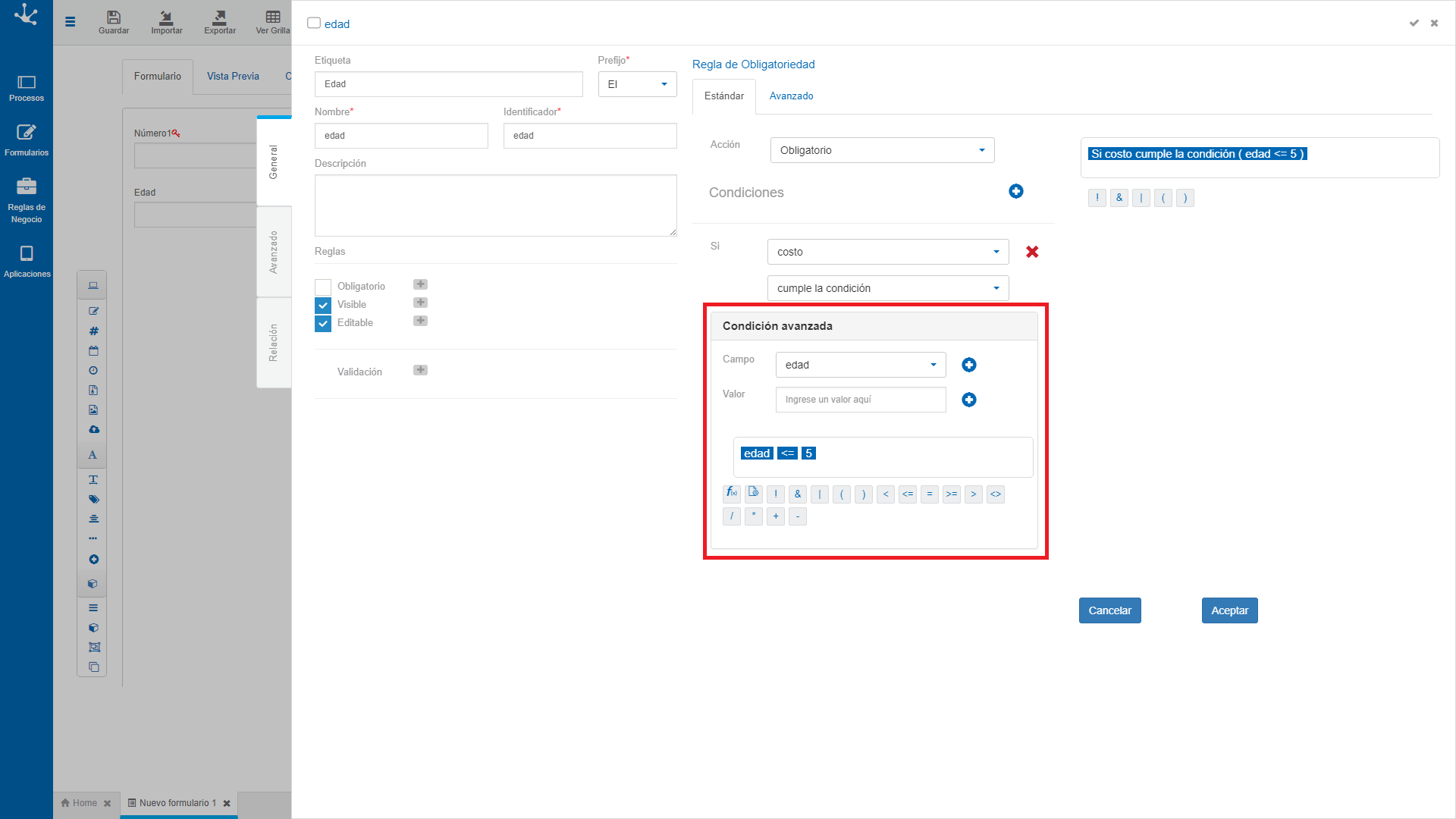Viewport: 1456px width, 819px height.
Task: Switch to the Avanzado rule tab
Action: tap(791, 96)
